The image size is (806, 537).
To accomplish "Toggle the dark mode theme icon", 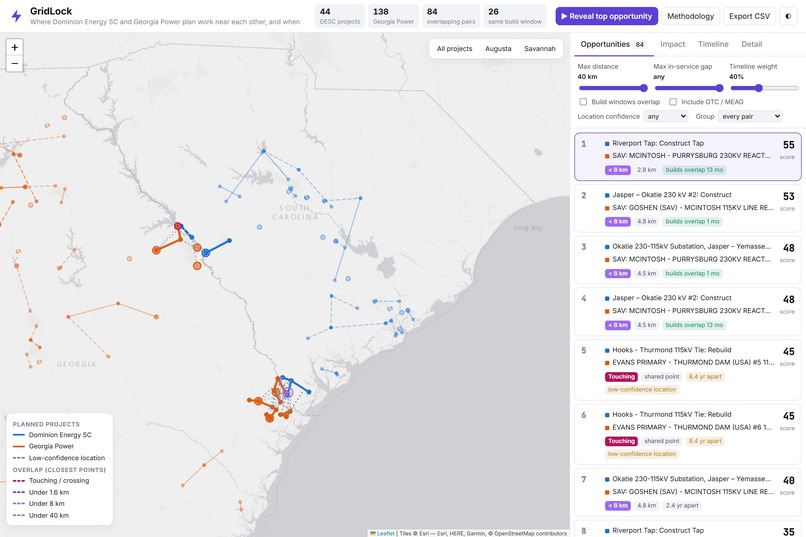I will tap(788, 16).
